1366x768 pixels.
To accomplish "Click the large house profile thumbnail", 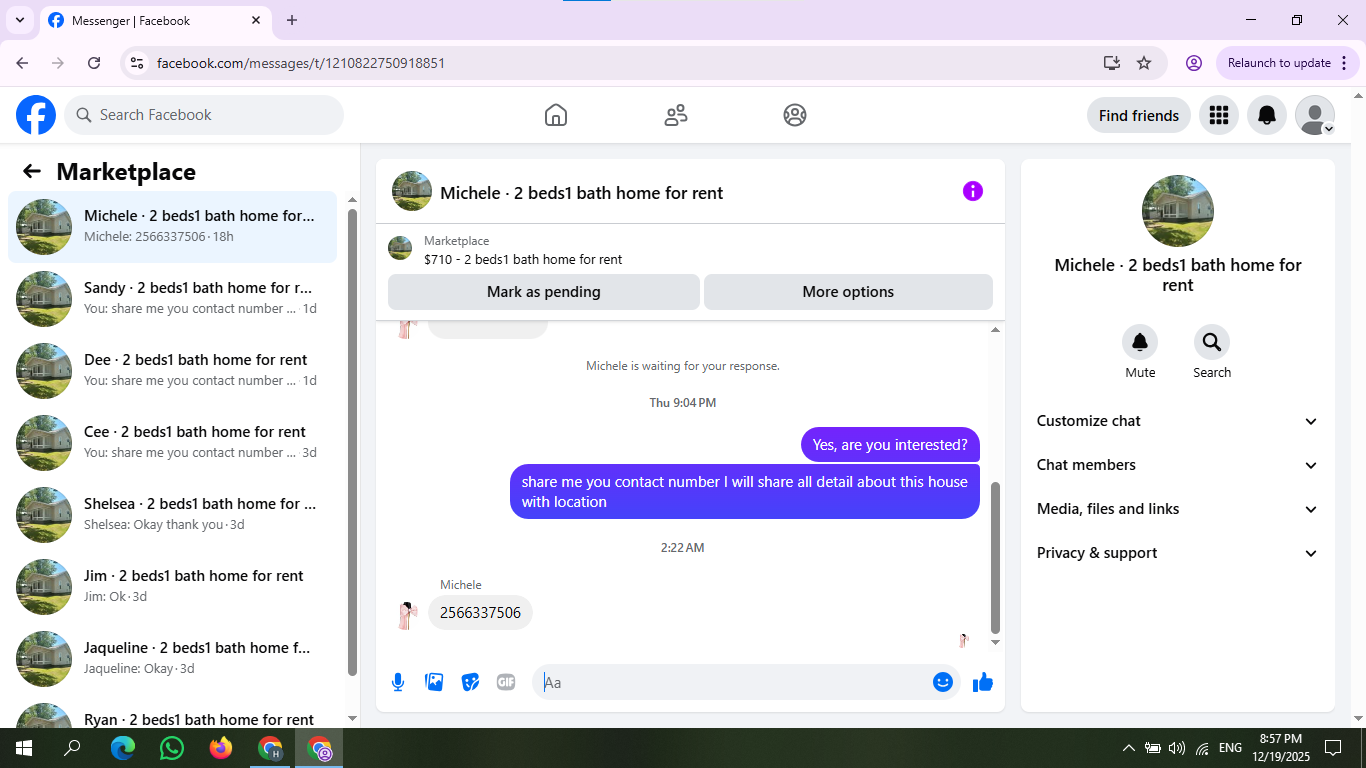I will pos(1178,211).
